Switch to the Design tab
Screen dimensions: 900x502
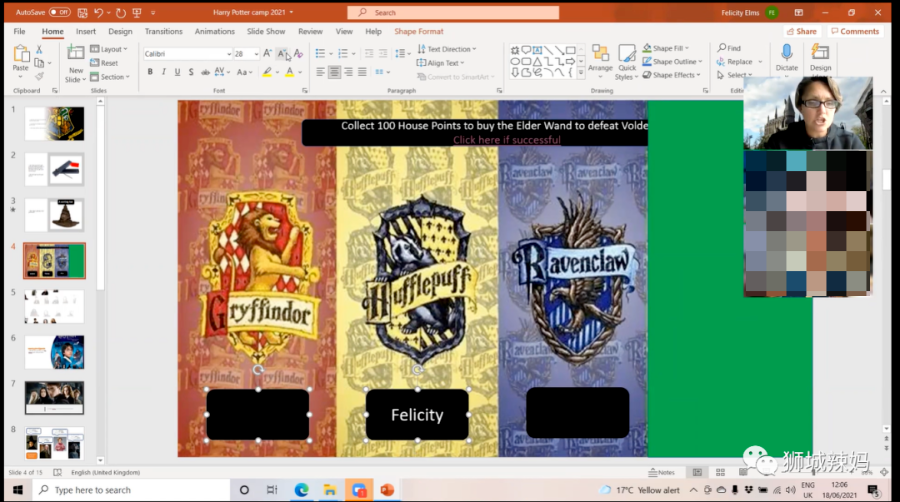pos(120,32)
